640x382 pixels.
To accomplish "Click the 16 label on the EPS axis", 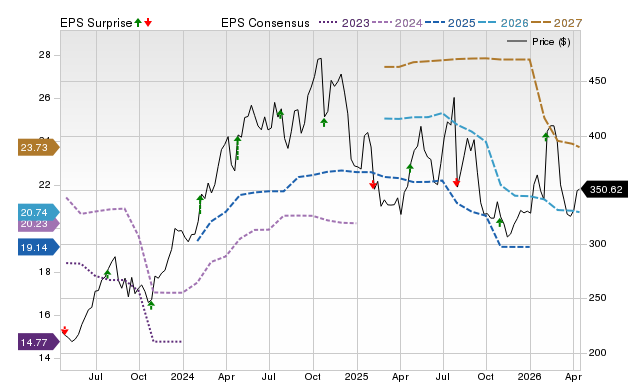I will coord(44,315).
